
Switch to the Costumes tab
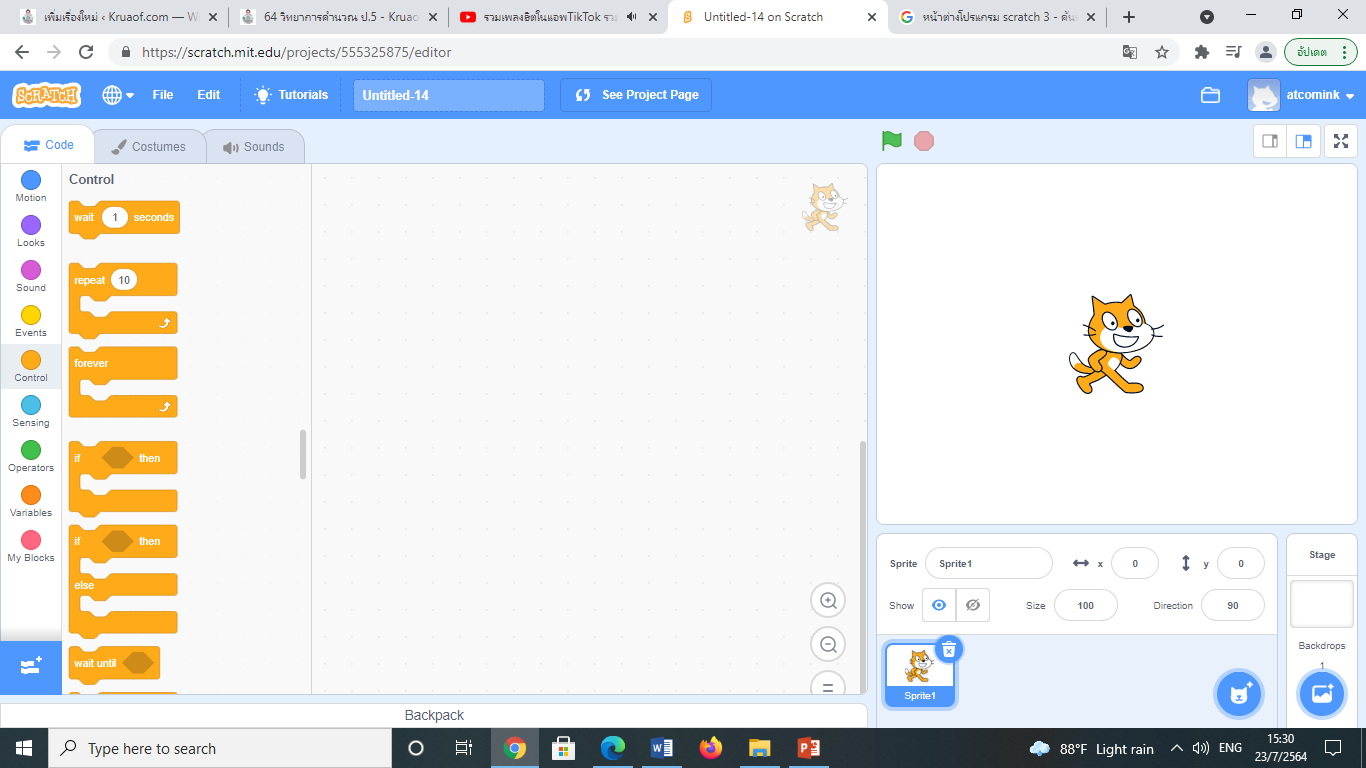tap(148, 147)
